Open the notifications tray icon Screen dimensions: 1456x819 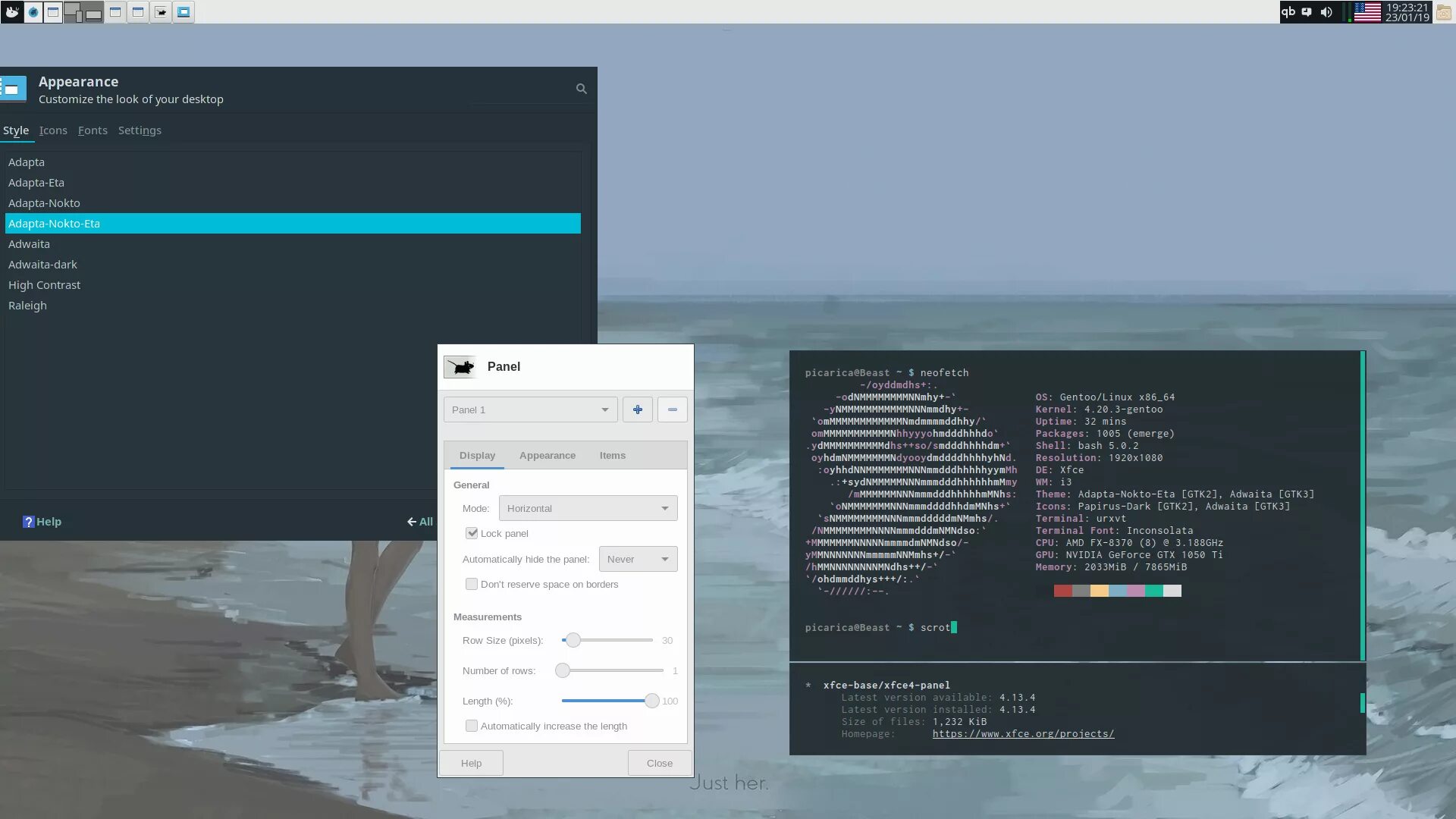1307,11
